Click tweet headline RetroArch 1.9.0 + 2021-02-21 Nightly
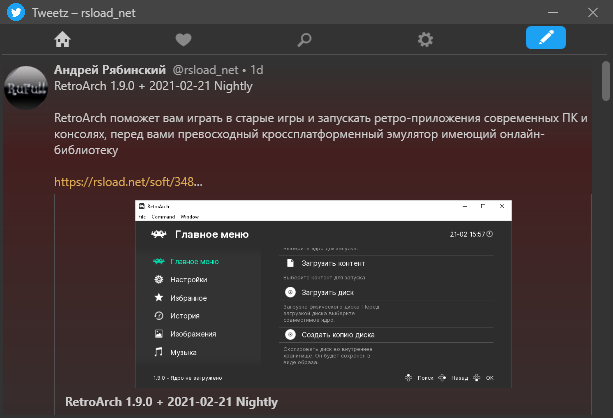The height and width of the screenshot is (418, 613). (153, 86)
